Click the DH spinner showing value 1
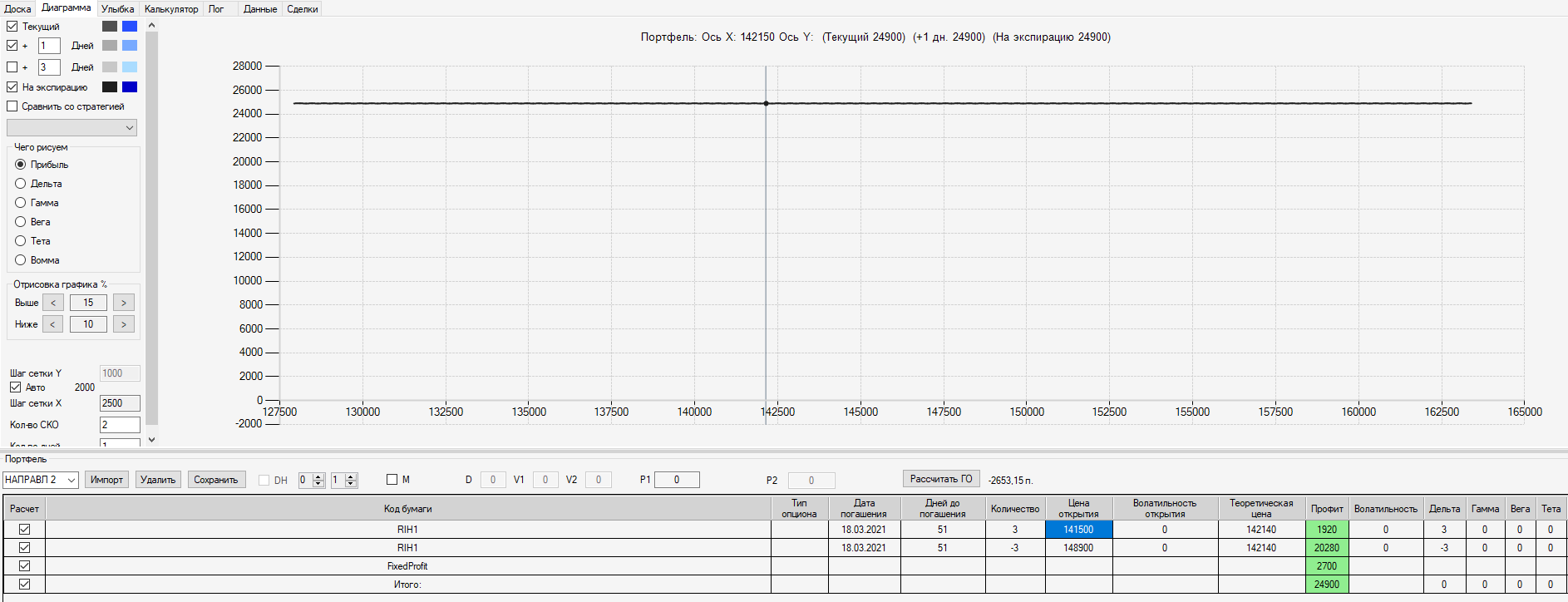Image resolution: width=1568 pixels, height=602 pixels. tap(344, 480)
